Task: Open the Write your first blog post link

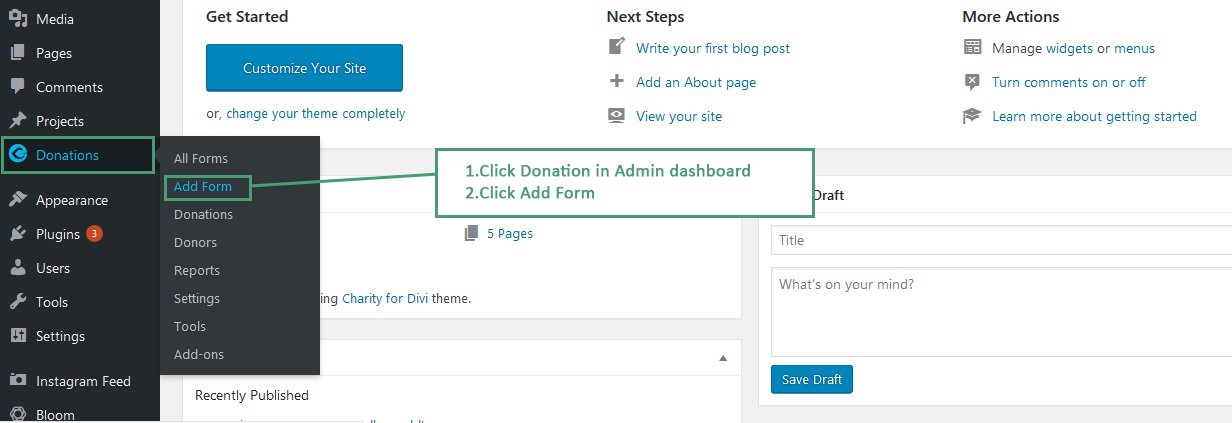Action: 713,48
